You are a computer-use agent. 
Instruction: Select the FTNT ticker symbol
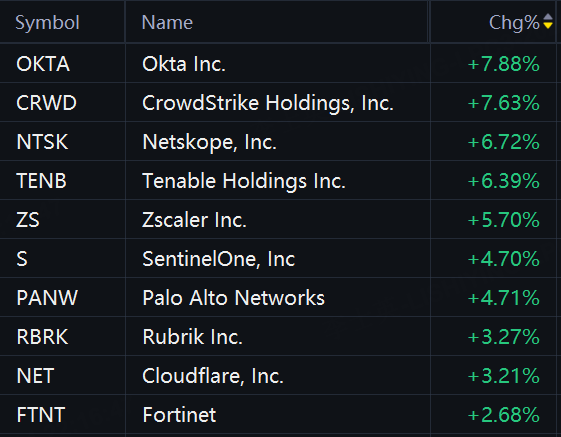(41, 415)
